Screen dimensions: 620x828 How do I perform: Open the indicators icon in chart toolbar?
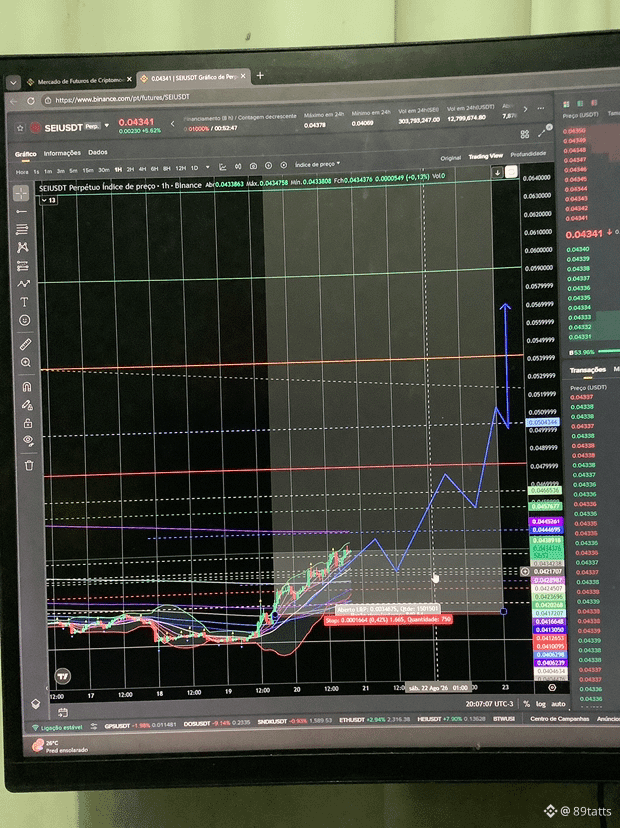tap(223, 167)
